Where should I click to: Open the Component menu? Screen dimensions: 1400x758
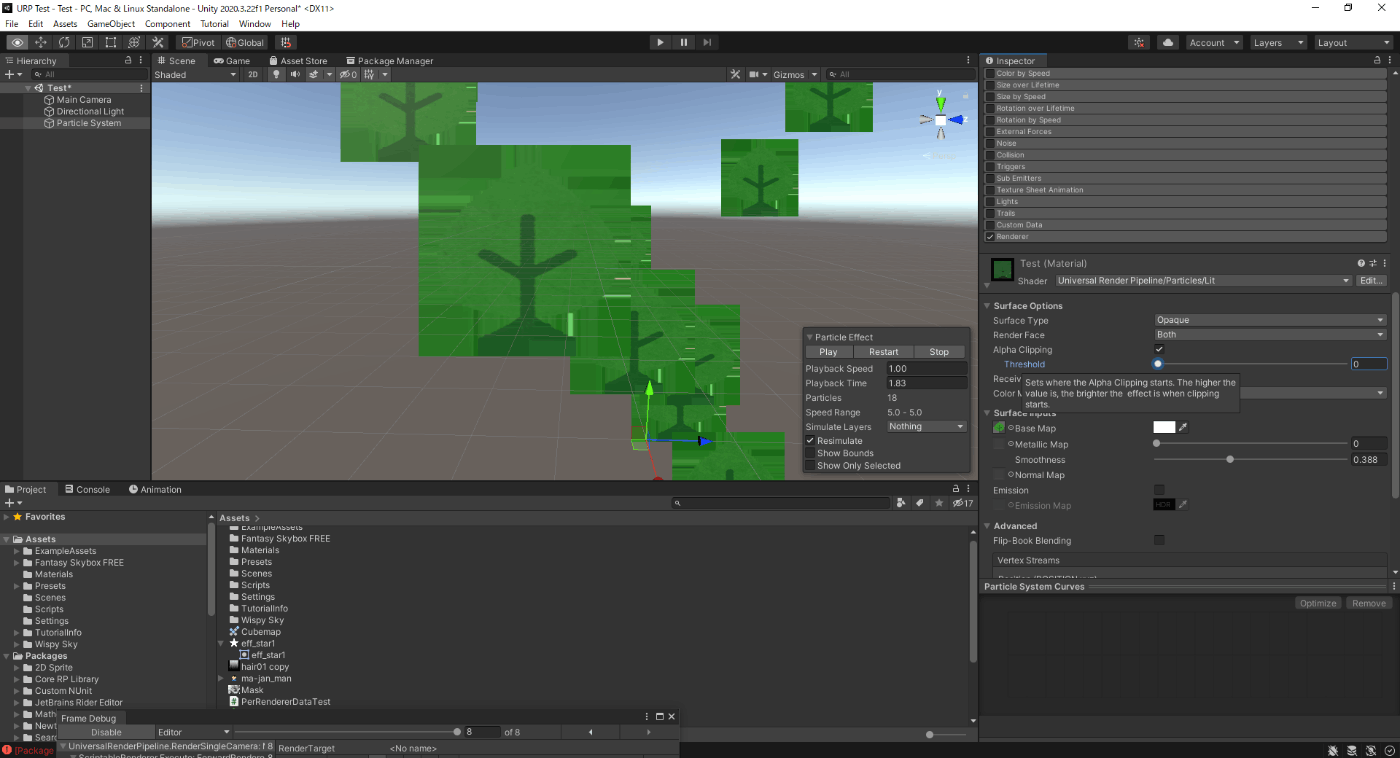(168, 24)
